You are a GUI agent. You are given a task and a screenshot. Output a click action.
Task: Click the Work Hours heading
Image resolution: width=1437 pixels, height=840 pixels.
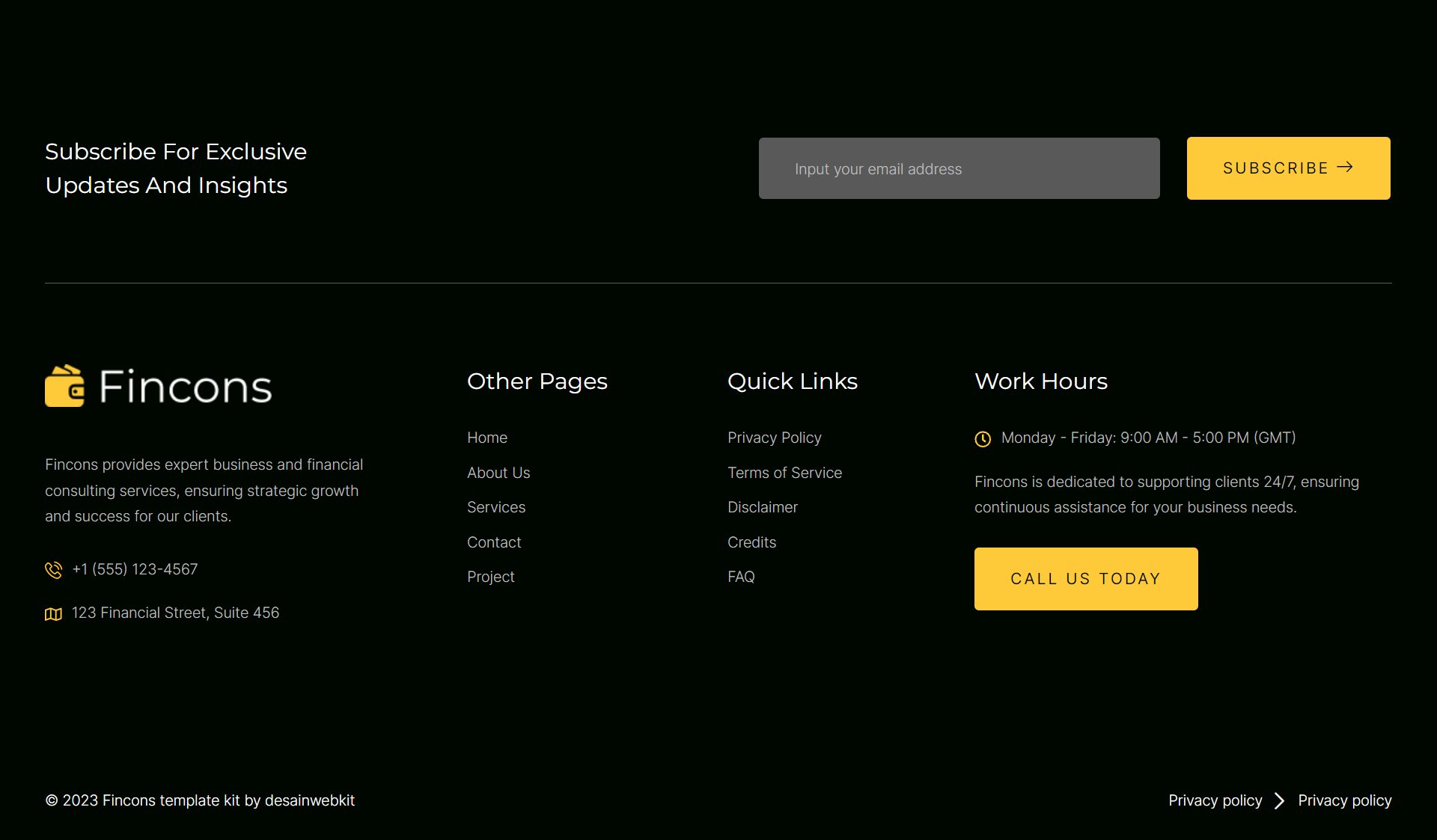point(1041,381)
